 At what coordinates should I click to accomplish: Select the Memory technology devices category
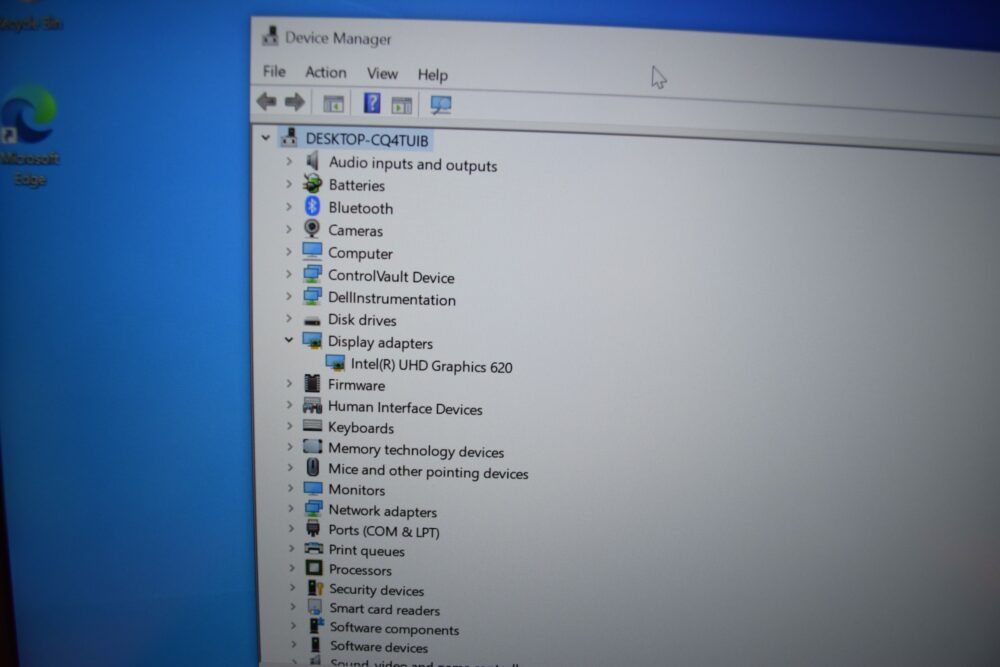pyautogui.click(x=416, y=450)
